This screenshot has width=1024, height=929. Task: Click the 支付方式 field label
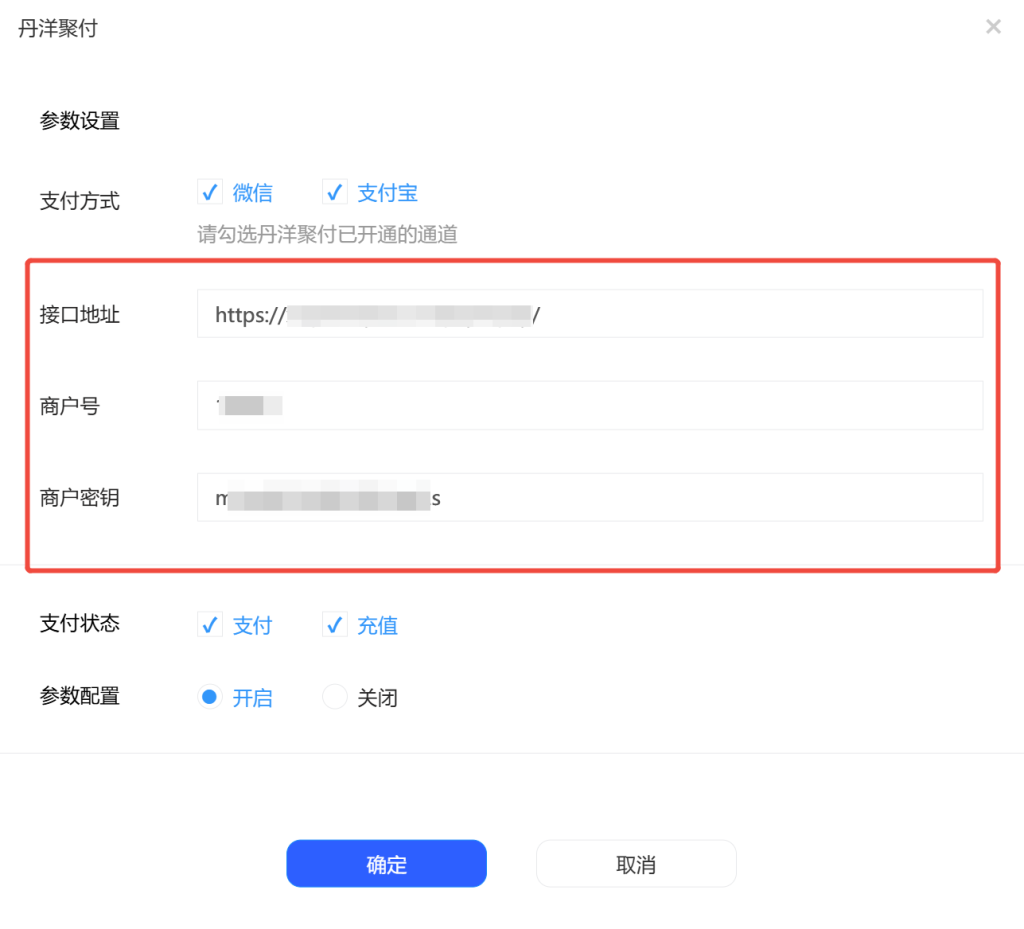click(80, 201)
